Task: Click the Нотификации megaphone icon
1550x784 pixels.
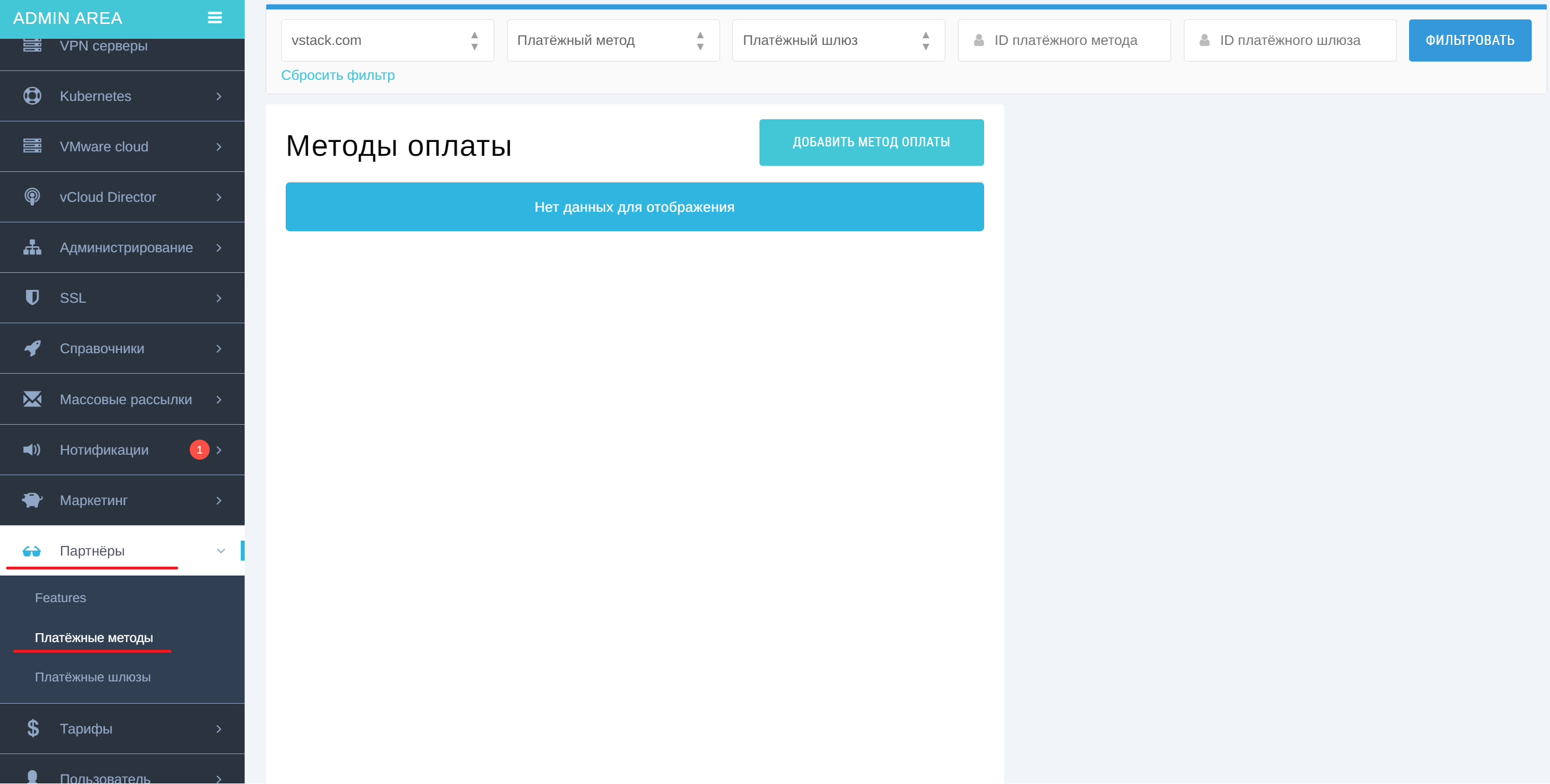Action: coord(32,450)
